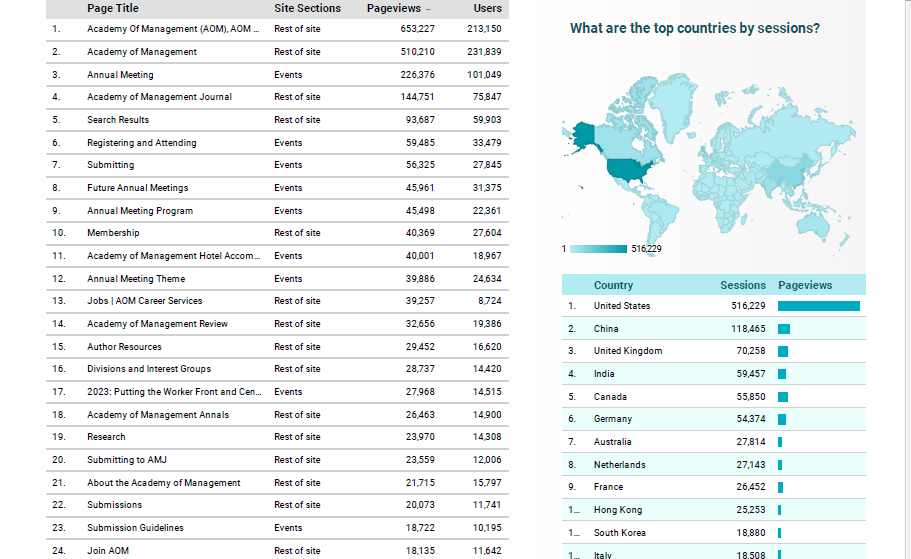Sort table by Pageviews column header

(x=393, y=8)
